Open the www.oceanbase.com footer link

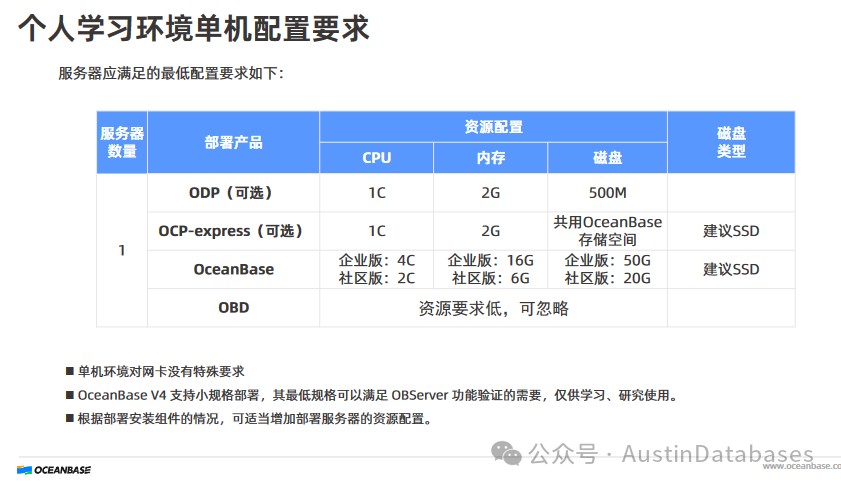(x=802, y=466)
